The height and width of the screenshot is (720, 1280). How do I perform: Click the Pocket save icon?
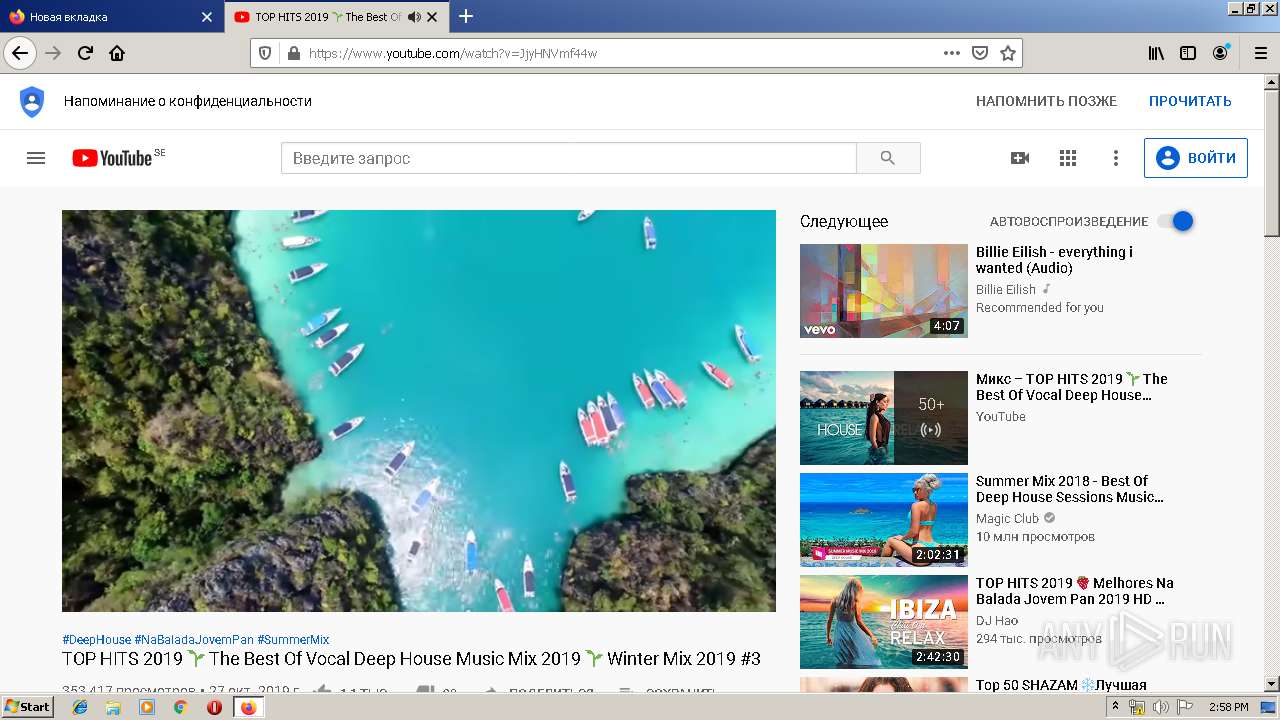click(x=980, y=53)
